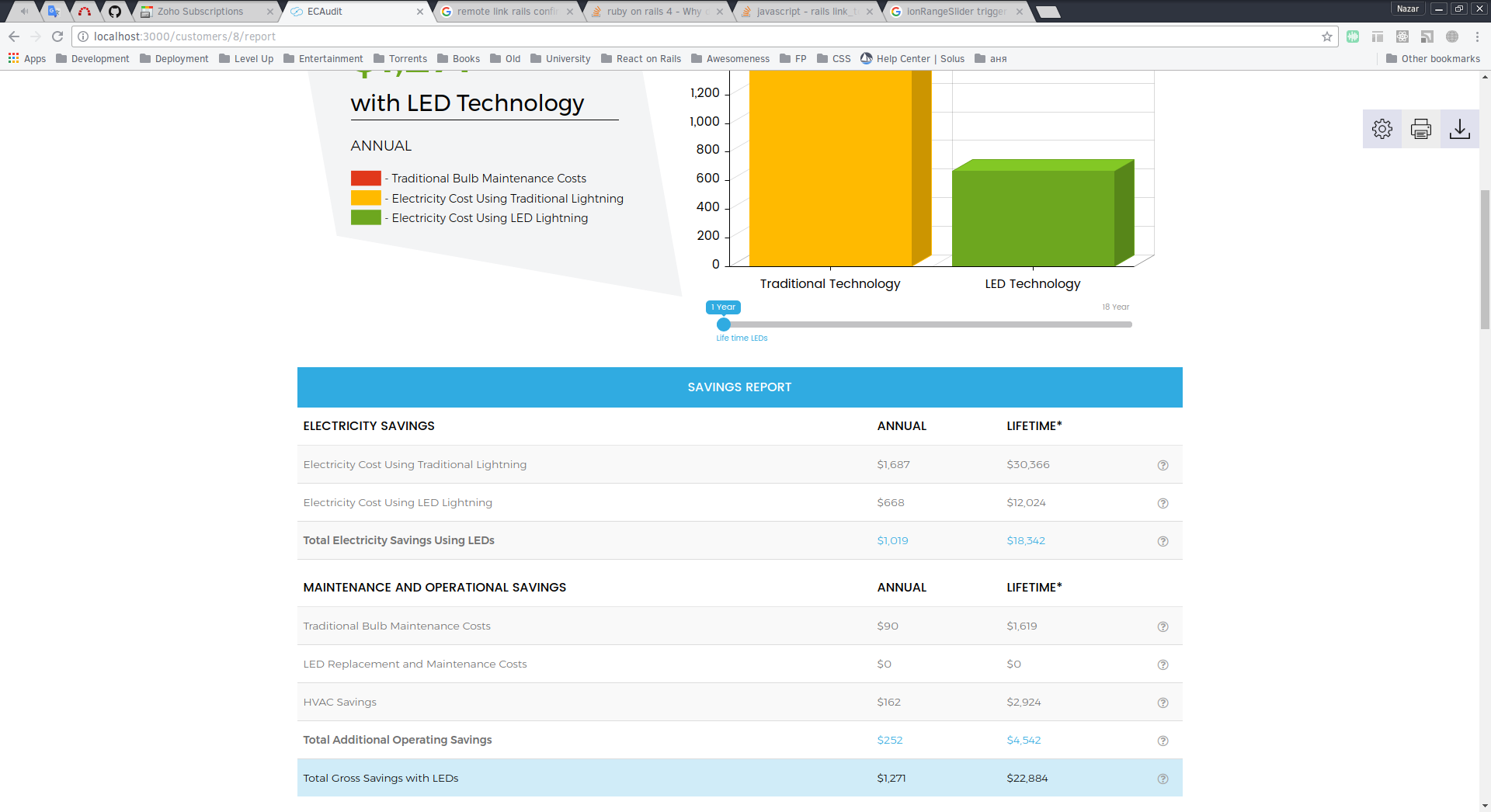The image size is (1491, 812).
Task: Open the Entertainment bookmarks folder
Action: click(323, 59)
